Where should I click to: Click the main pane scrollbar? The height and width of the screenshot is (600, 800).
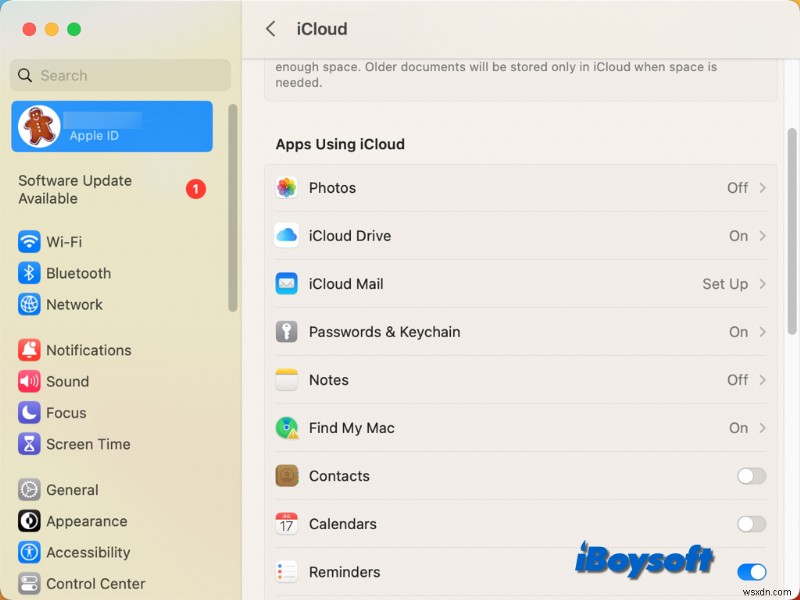tap(792, 231)
